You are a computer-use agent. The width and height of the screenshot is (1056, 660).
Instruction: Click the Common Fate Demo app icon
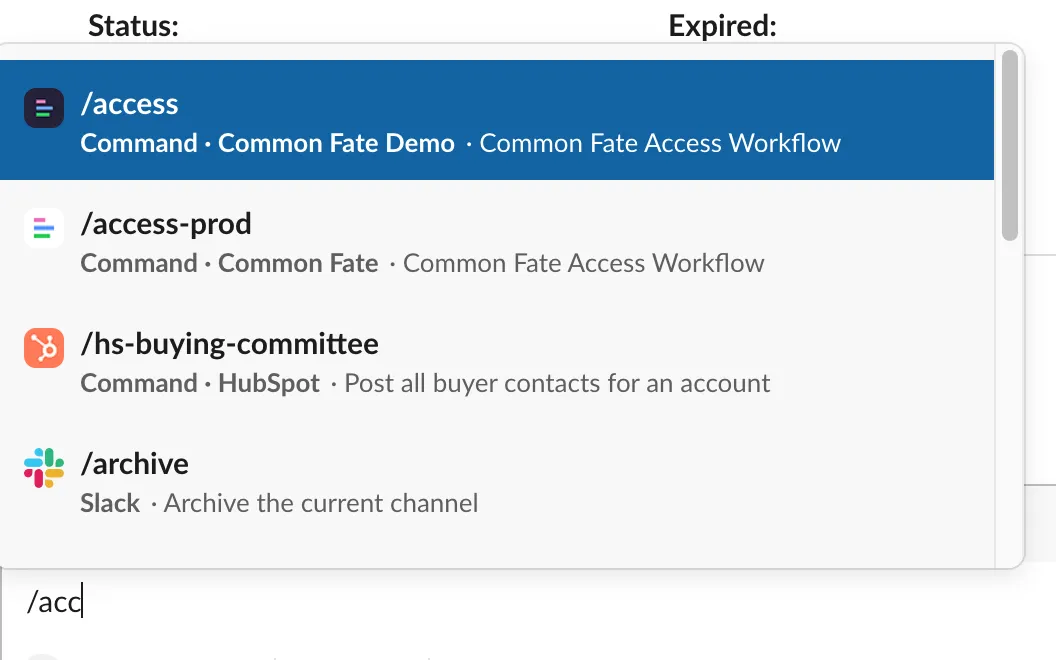44,108
